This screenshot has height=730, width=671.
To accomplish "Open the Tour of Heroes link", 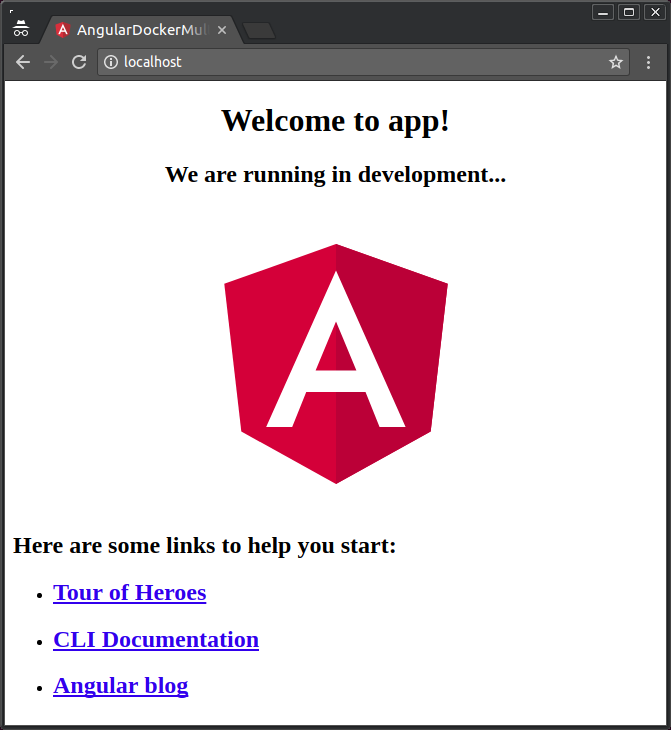I will (129, 593).
